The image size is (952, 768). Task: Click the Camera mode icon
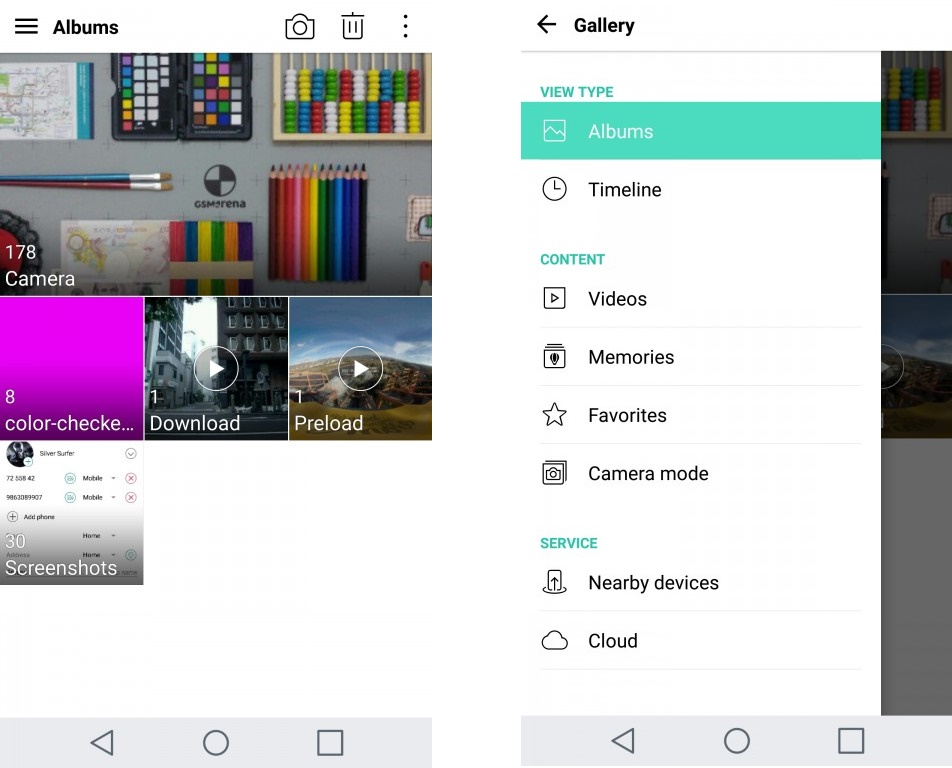tap(554, 473)
